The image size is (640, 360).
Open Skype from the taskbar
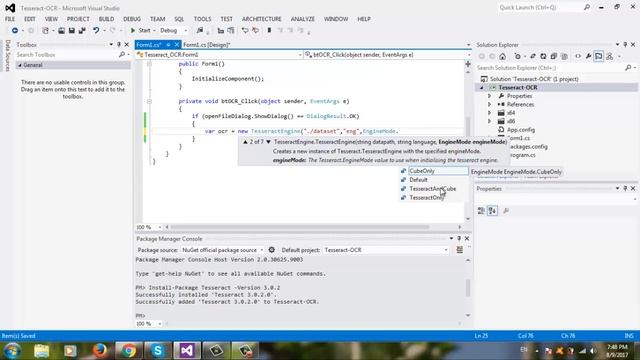click(158, 351)
